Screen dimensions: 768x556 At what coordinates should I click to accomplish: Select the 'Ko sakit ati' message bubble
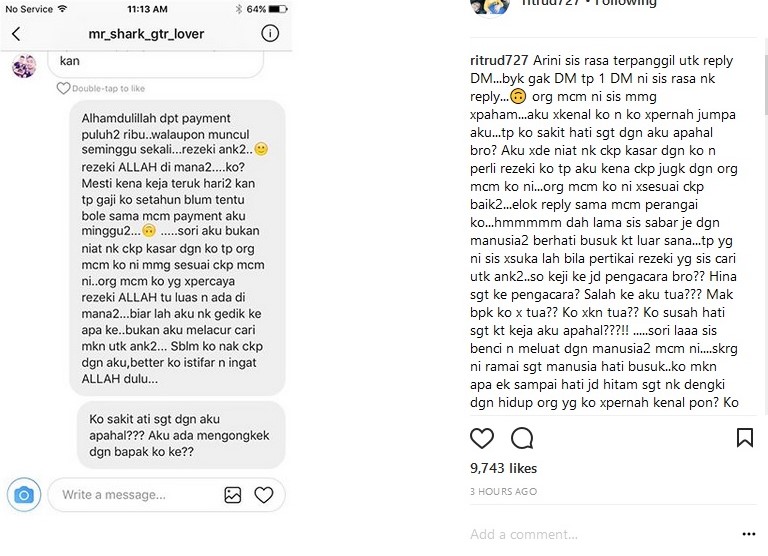coord(181,435)
